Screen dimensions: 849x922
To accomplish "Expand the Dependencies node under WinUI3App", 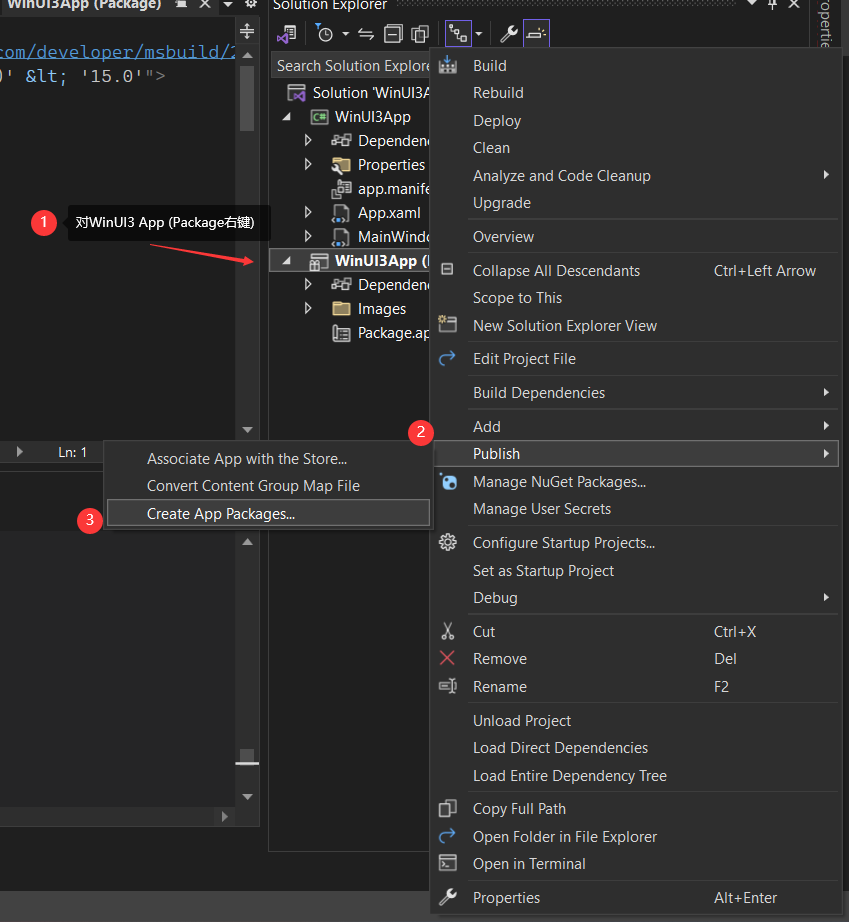I will coord(307,140).
